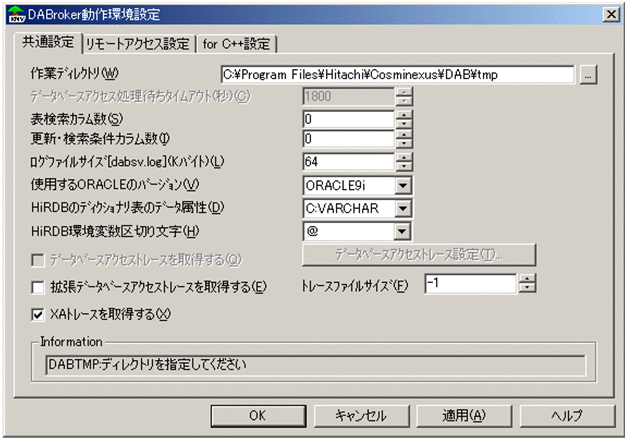This screenshot has width=628, height=441.
Task: Click the ログファイルサイズ[dabsv.log] label
Action: click(x=127, y=162)
